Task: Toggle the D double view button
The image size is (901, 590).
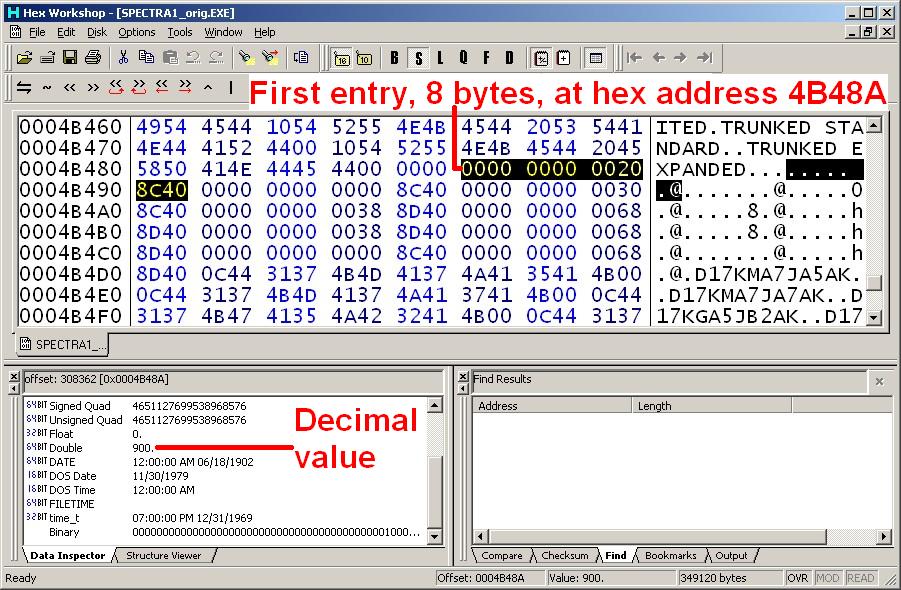Action: (509, 57)
